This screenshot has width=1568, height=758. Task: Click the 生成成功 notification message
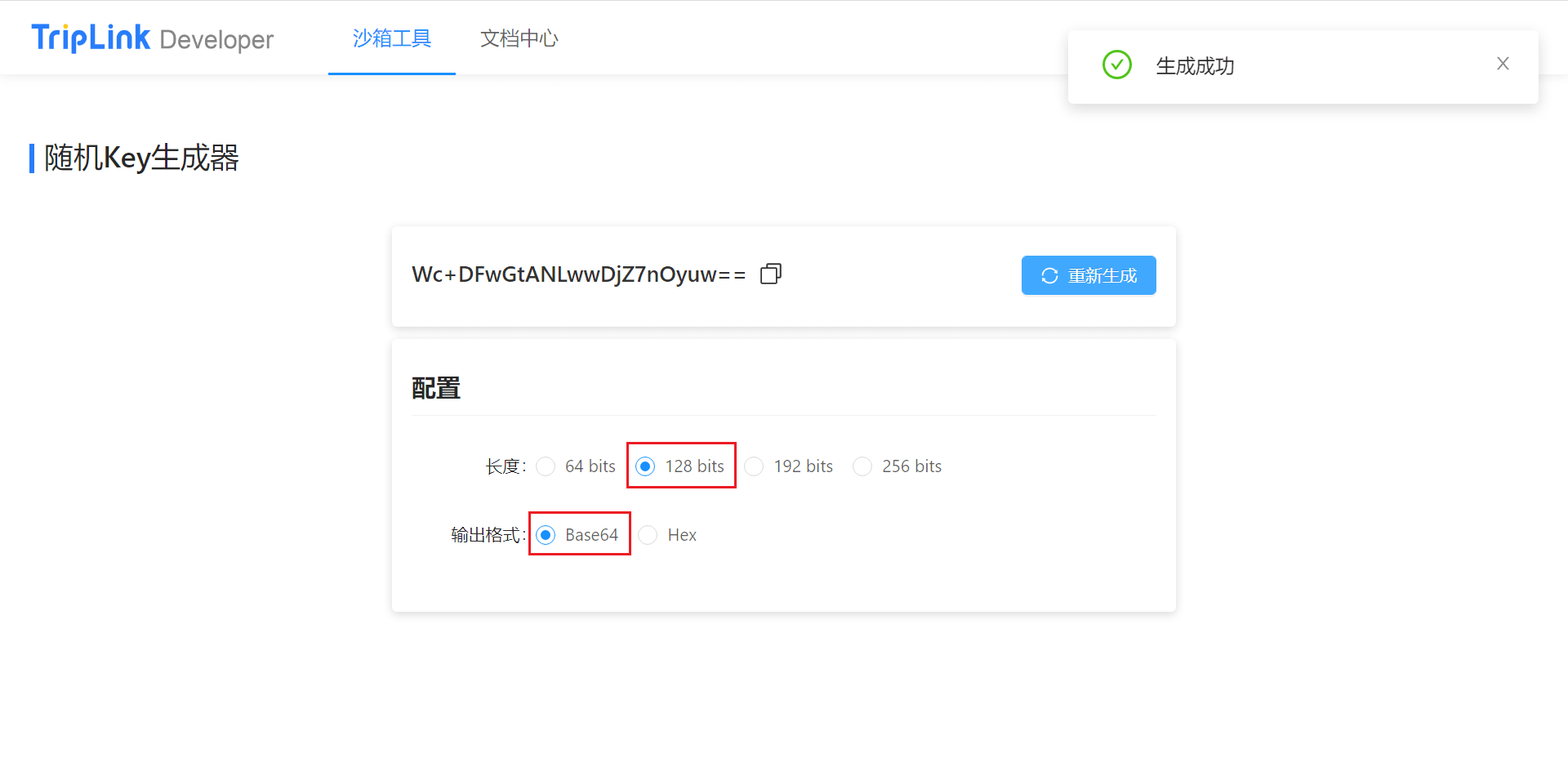pos(1194,66)
